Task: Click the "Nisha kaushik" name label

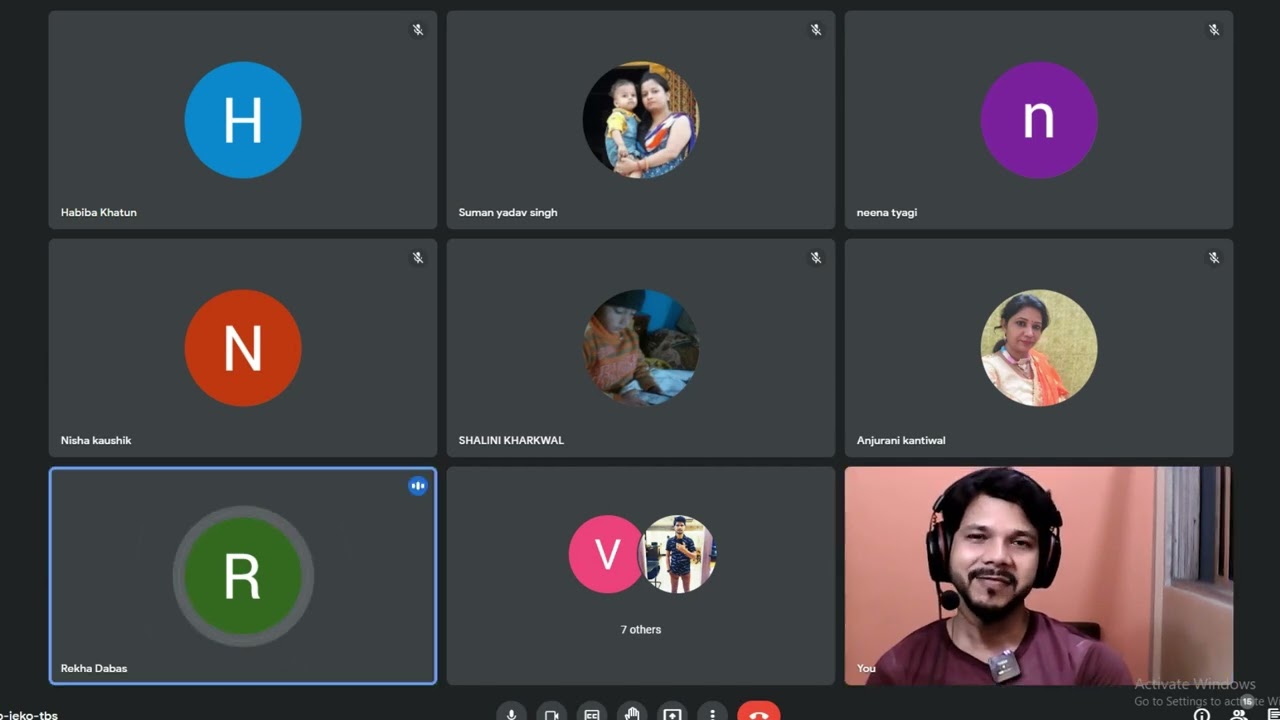Action: pos(96,440)
